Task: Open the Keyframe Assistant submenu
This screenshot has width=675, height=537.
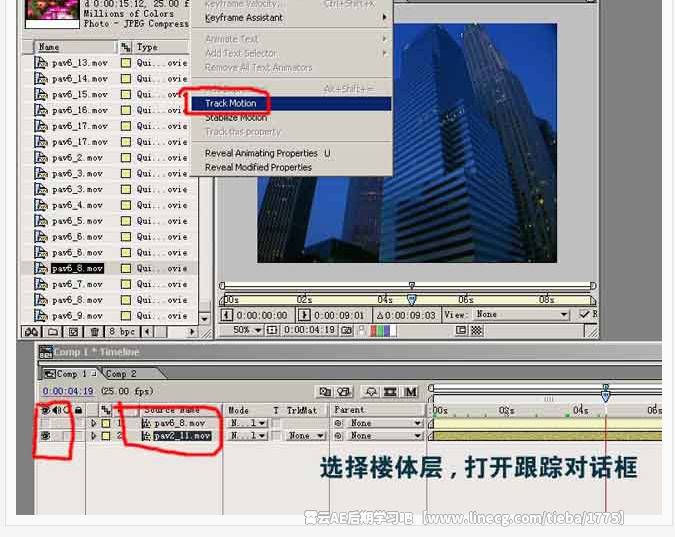Action: (x=291, y=18)
